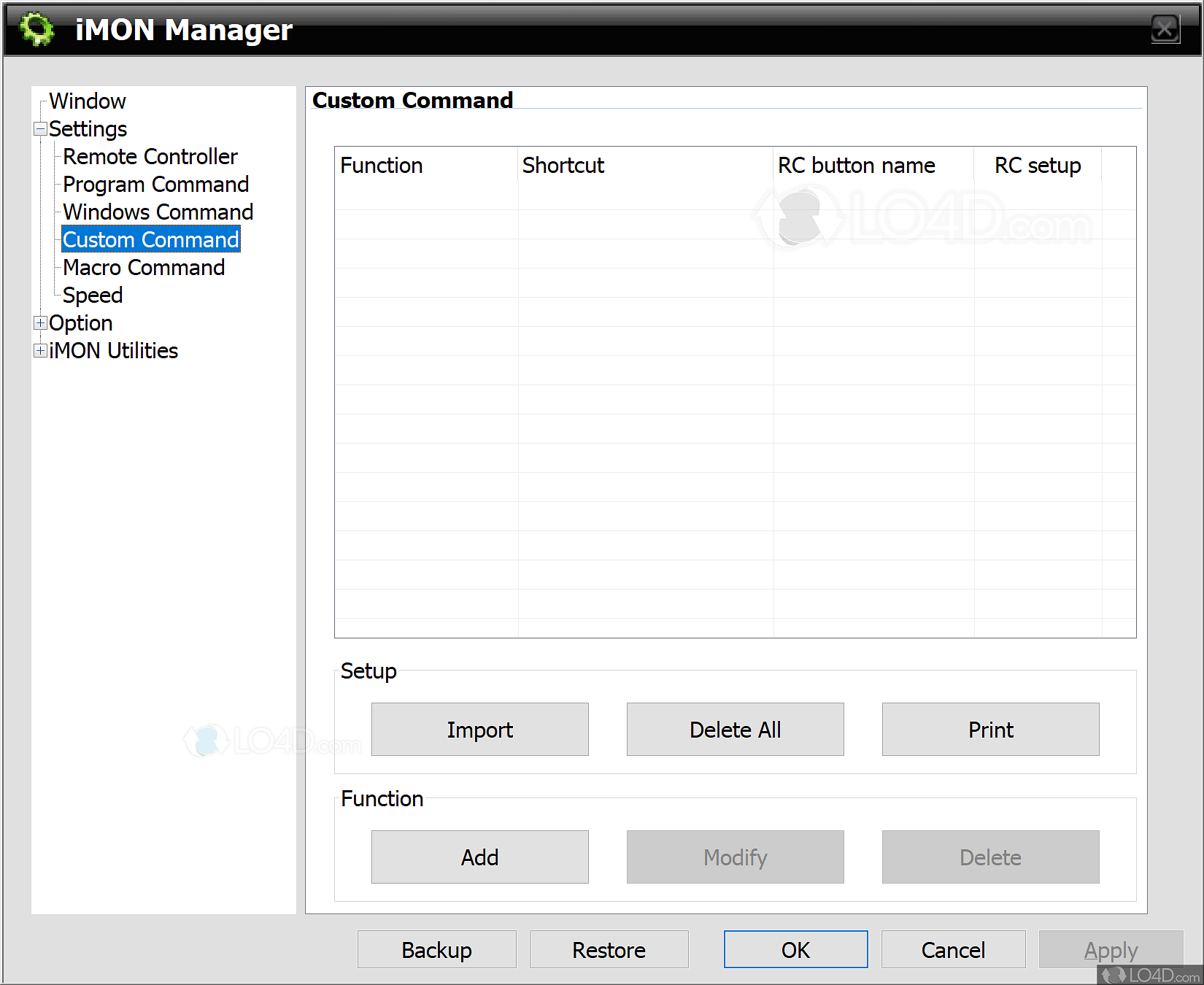Select the Custom Command tree entry
The width and height of the screenshot is (1204, 985).
coord(150,239)
